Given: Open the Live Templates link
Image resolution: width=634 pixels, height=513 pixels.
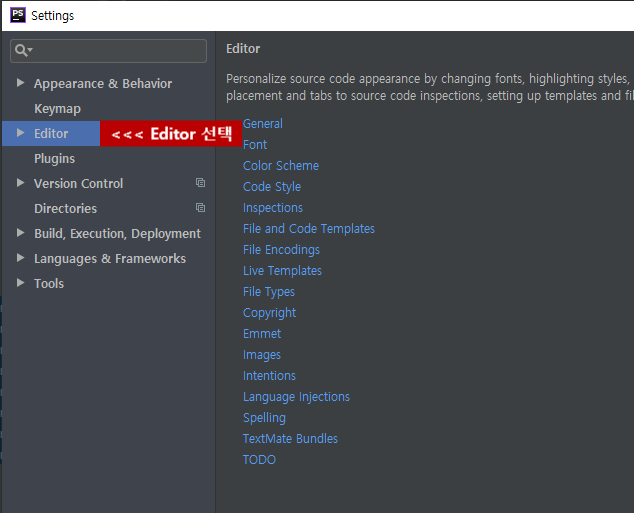Looking at the screenshot, I should point(282,271).
